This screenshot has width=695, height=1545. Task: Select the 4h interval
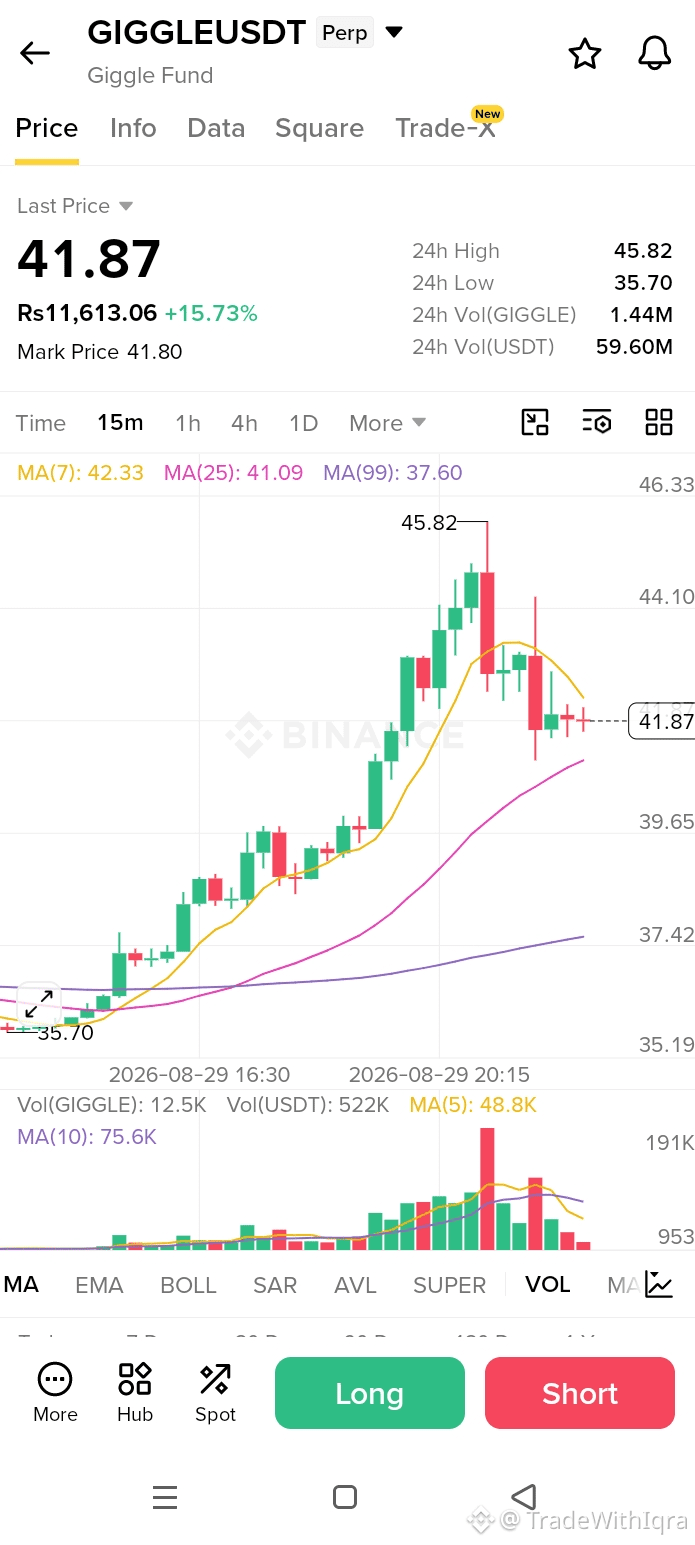click(244, 423)
